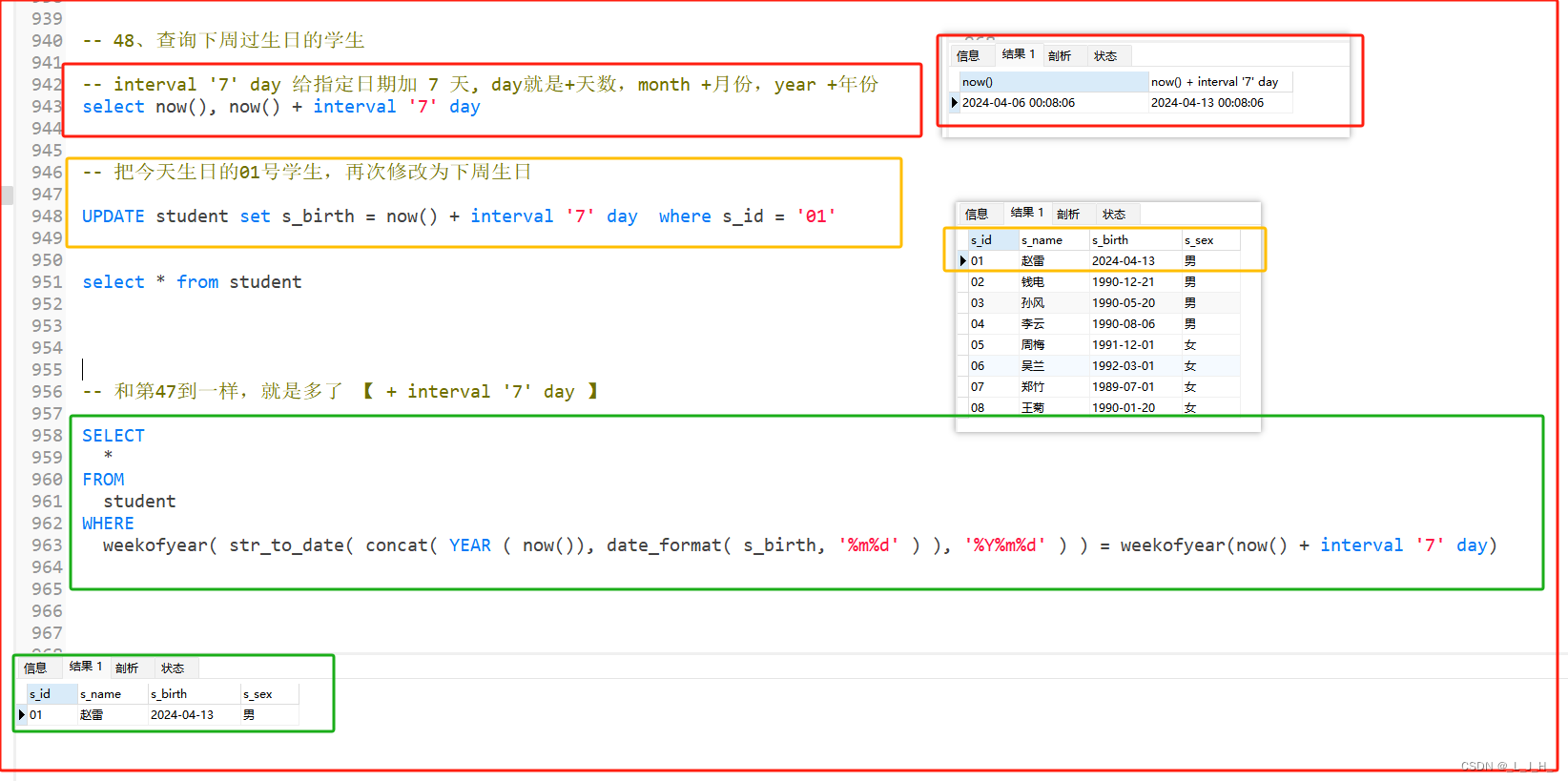Select 结果 1 tab in the bottom result panel

point(86,667)
